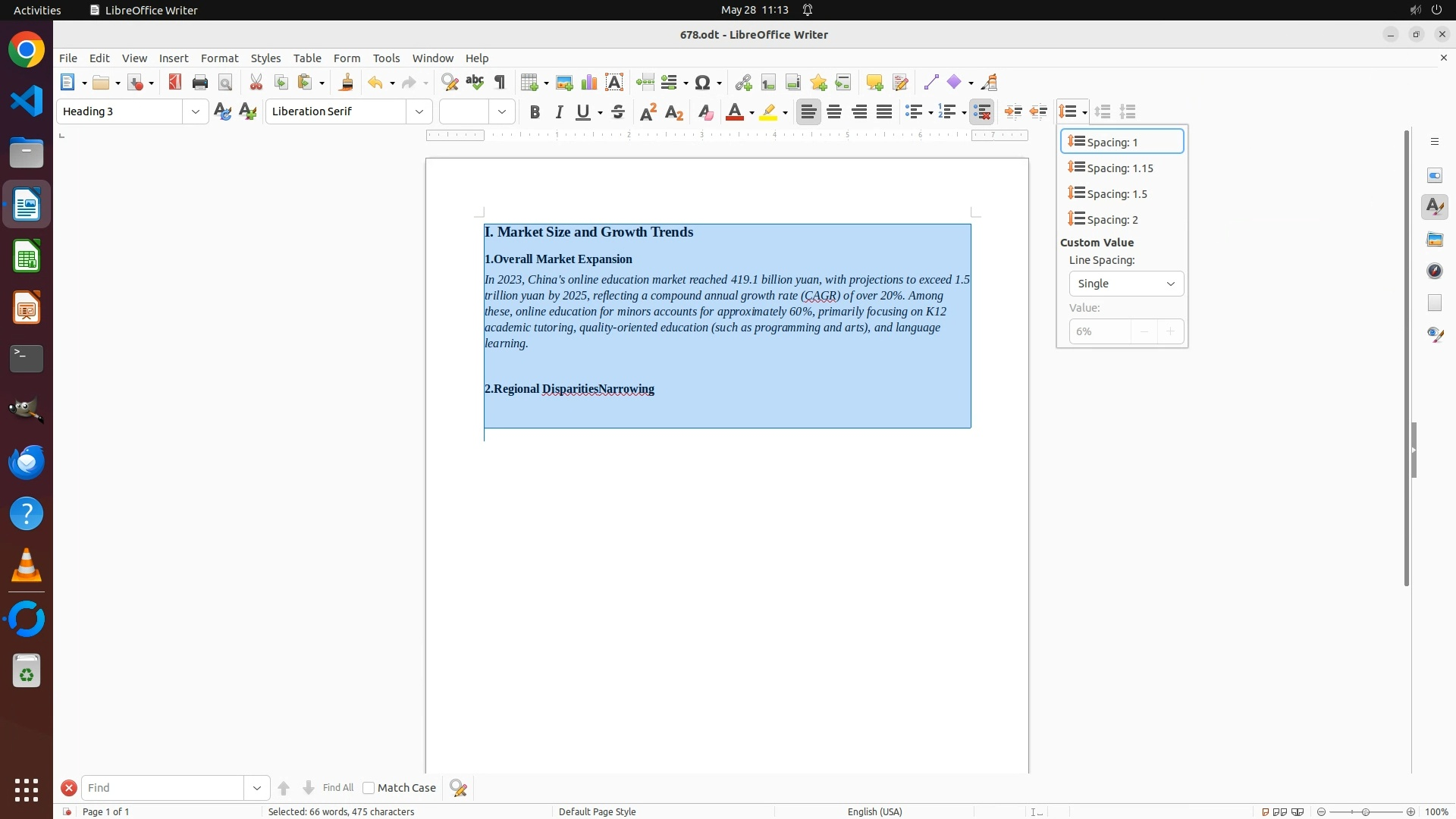Click the Insert Chart icon

click(x=589, y=83)
